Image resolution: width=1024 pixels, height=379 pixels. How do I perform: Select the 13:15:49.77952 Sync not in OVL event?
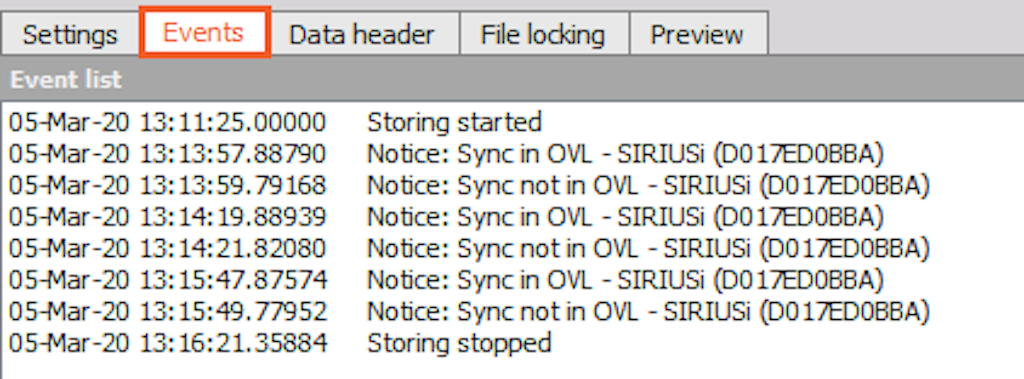click(512, 311)
